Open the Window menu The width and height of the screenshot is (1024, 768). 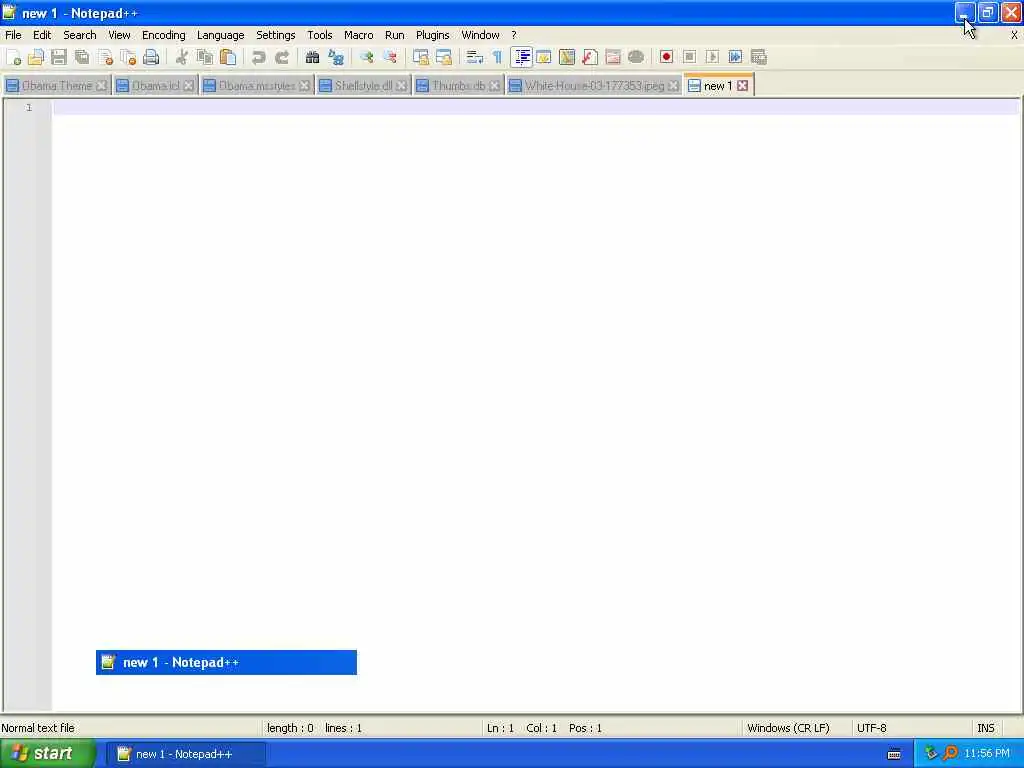pos(481,35)
